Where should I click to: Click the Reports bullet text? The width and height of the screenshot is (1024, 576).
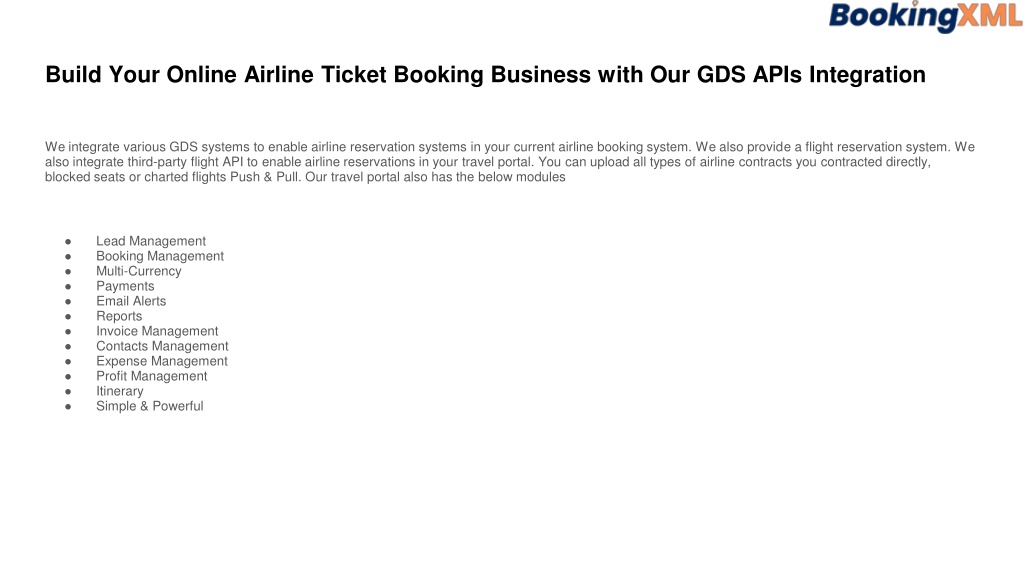tap(119, 316)
